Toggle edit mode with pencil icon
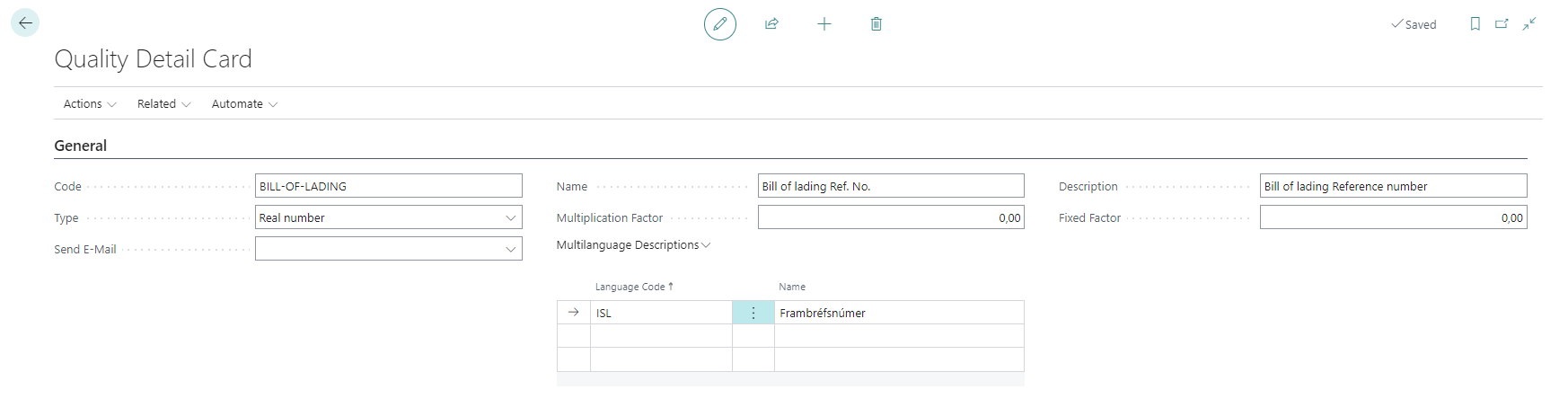The height and width of the screenshot is (416, 1568). (719, 24)
